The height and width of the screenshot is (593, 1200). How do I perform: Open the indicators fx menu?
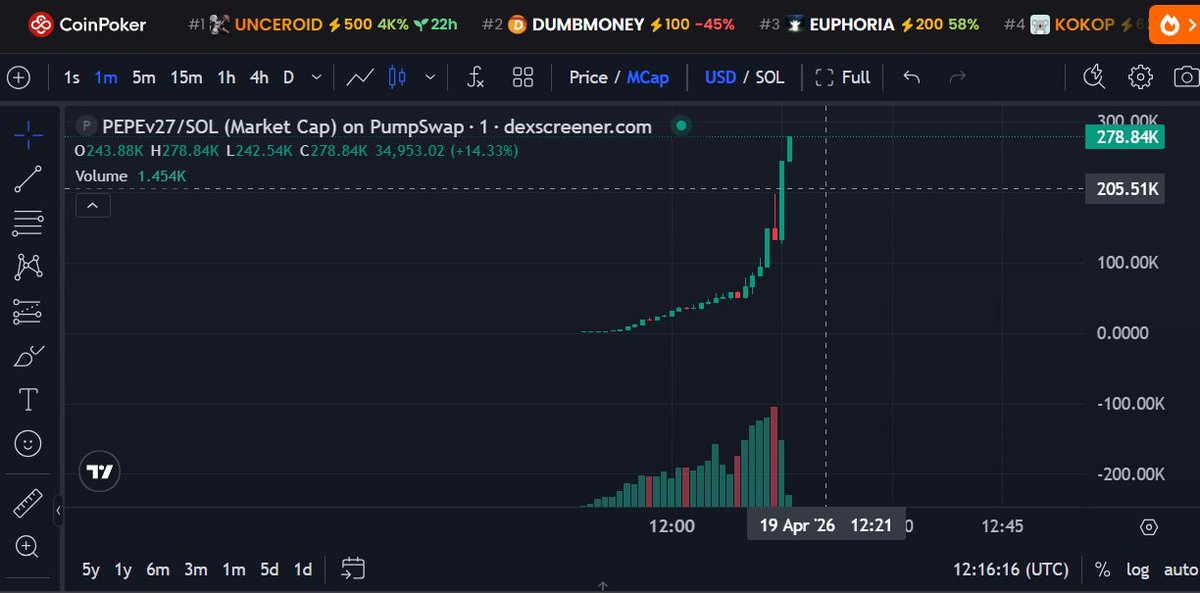(x=476, y=77)
